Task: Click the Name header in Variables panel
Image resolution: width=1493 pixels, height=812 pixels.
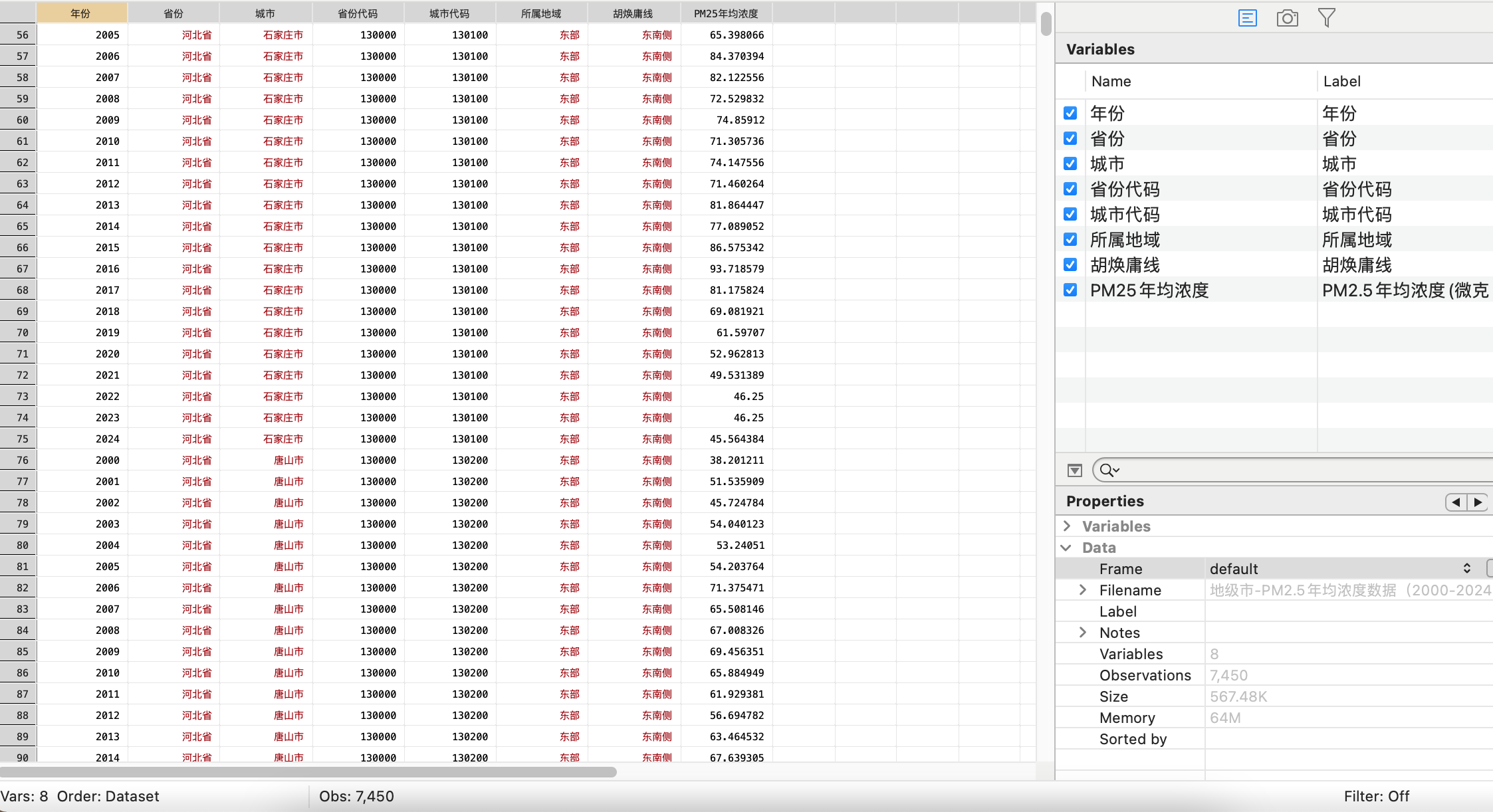Action: tap(1111, 81)
